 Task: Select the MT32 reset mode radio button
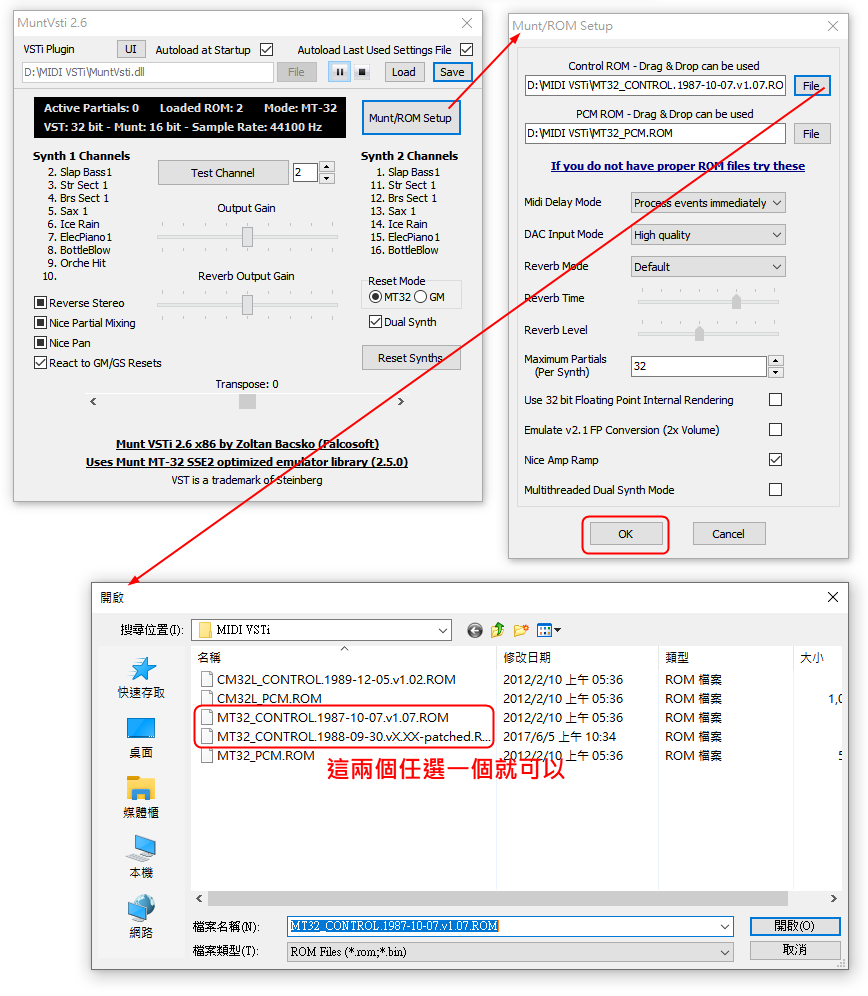[376, 297]
